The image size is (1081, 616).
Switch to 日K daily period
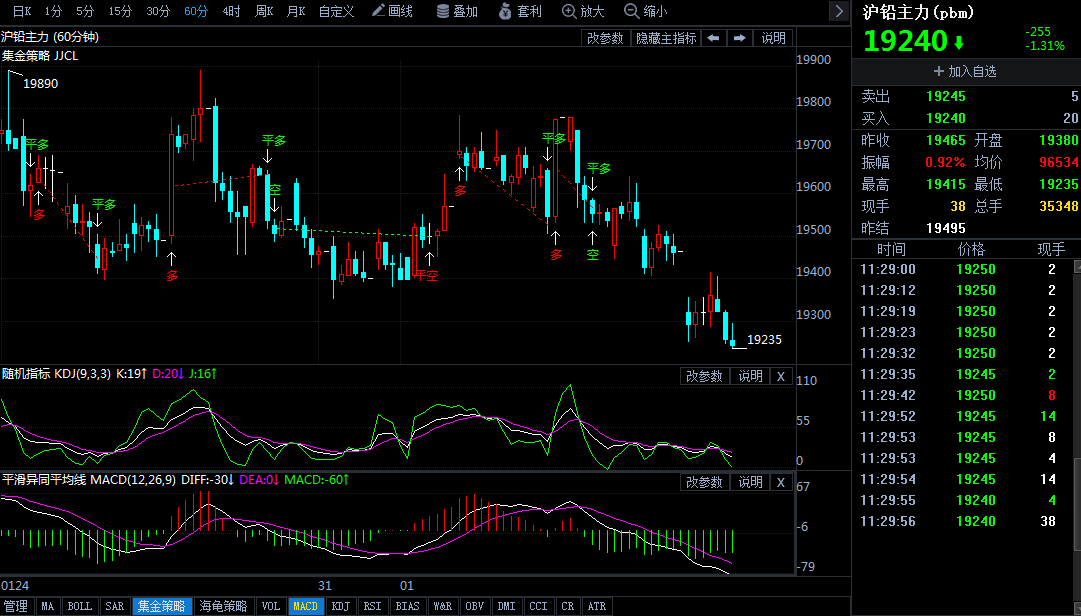point(22,11)
